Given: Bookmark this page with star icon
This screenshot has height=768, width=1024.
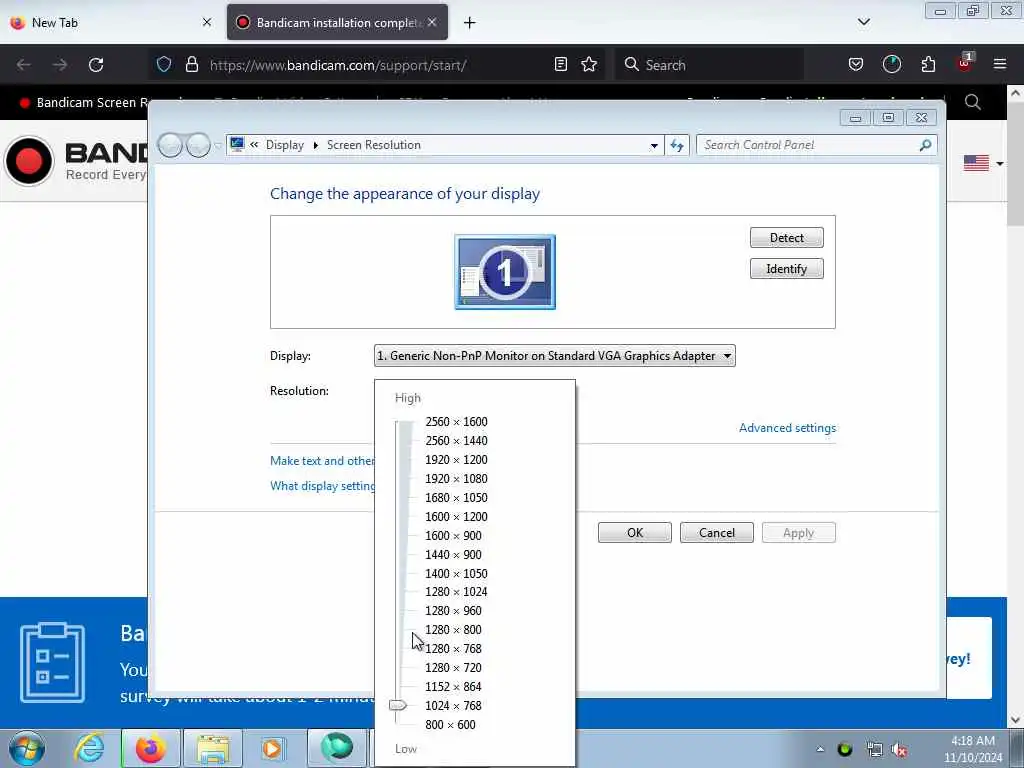Looking at the screenshot, I should coord(589,64).
